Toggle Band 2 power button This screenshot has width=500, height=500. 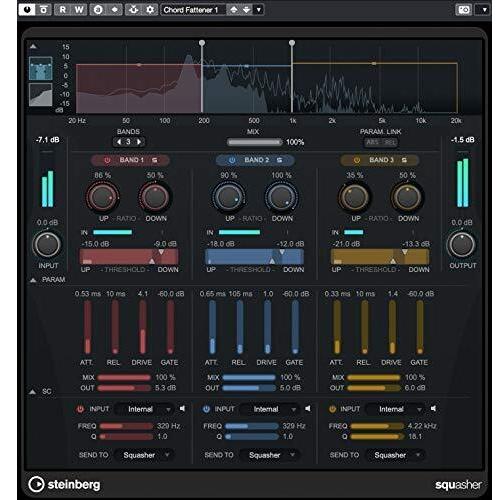tap(232, 160)
